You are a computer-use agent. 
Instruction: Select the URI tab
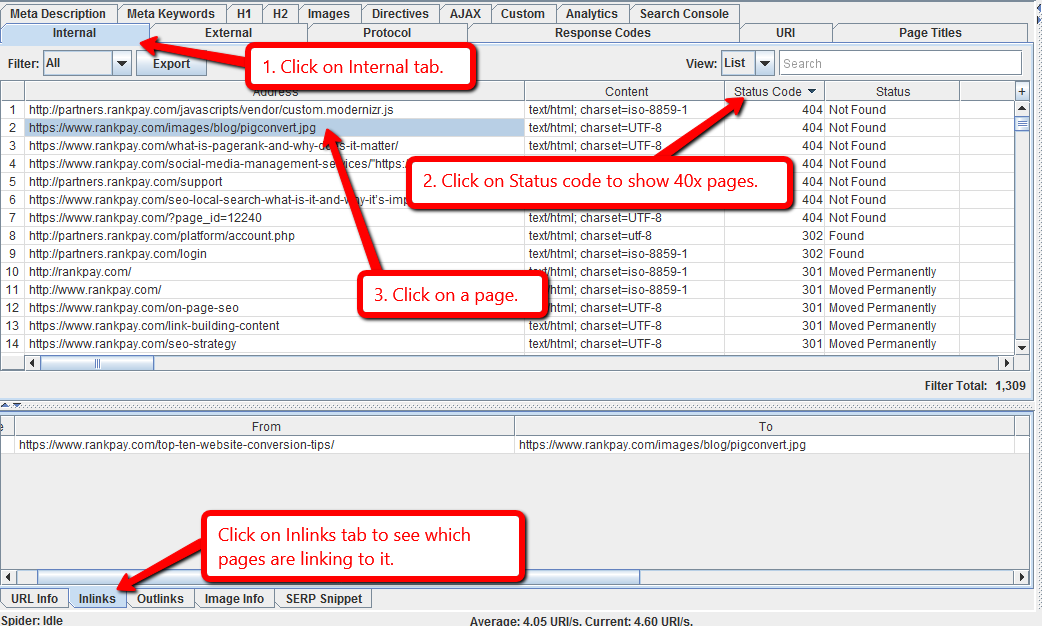(785, 33)
